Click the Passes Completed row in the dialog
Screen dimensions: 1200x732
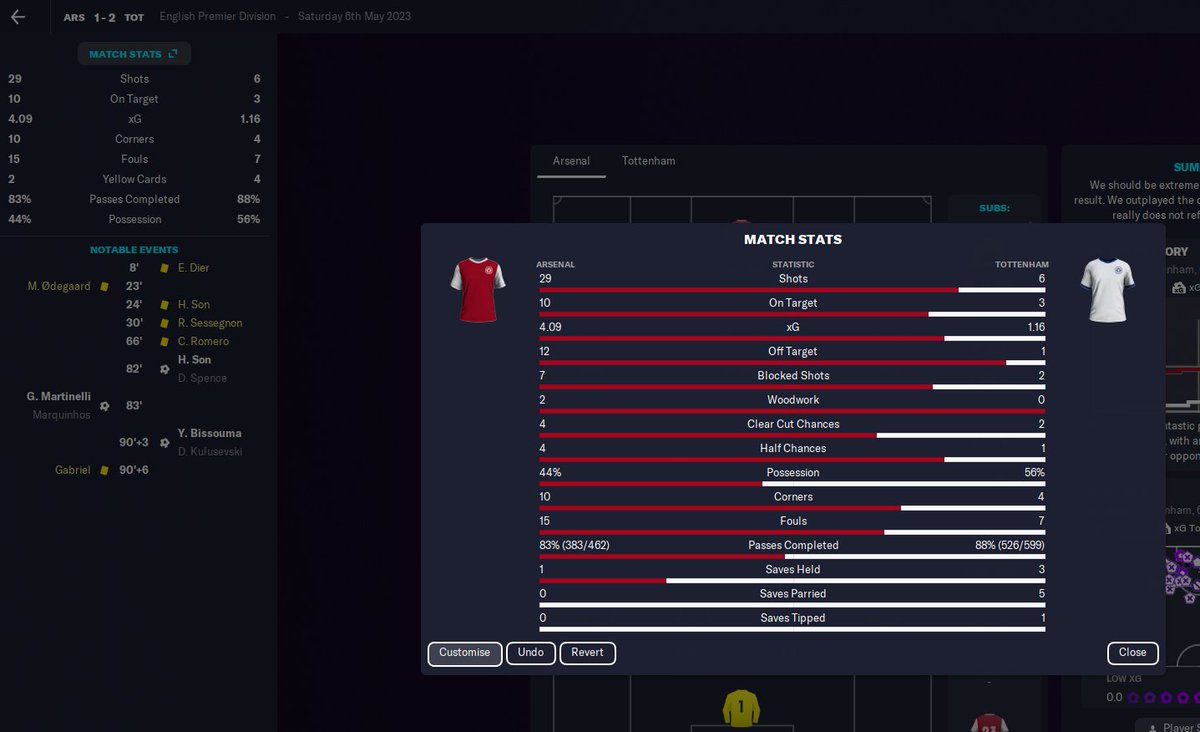click(x=792, y=548)
